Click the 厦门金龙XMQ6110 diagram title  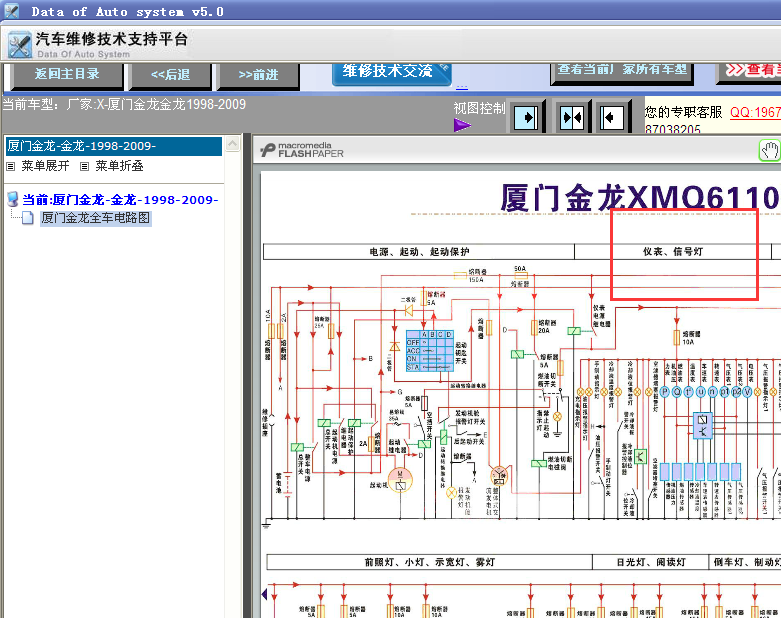point(640,198)
